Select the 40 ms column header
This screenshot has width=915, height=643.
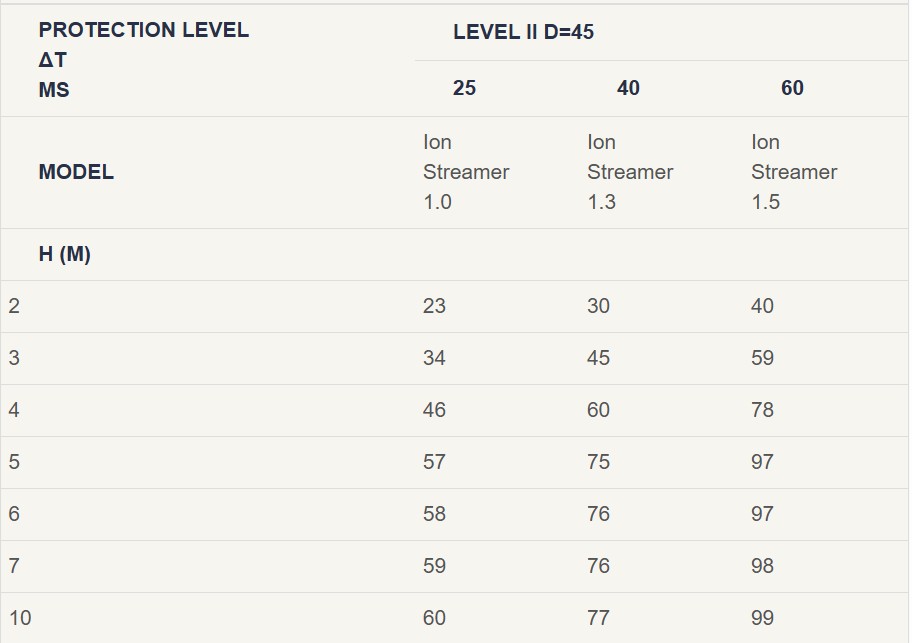628,88
